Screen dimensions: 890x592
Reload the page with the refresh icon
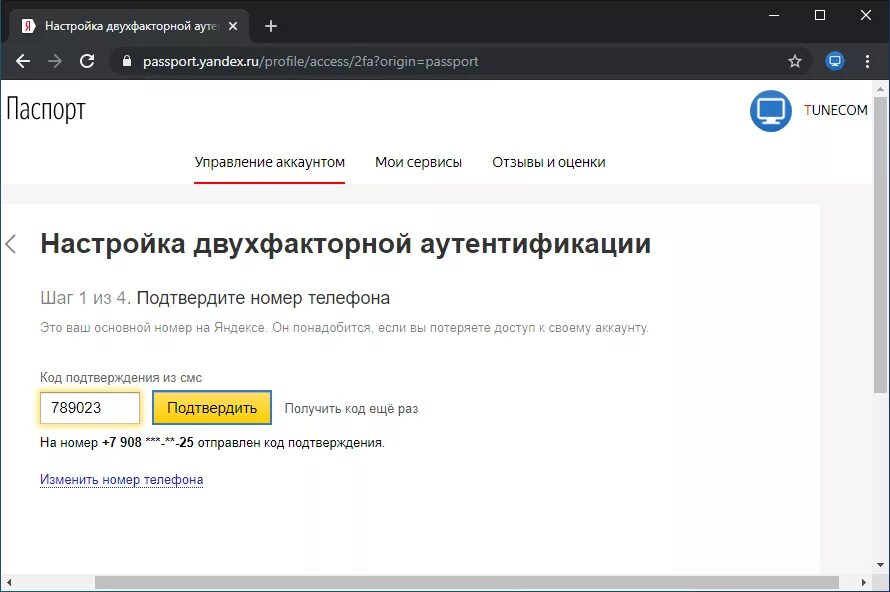pos(87,61)
